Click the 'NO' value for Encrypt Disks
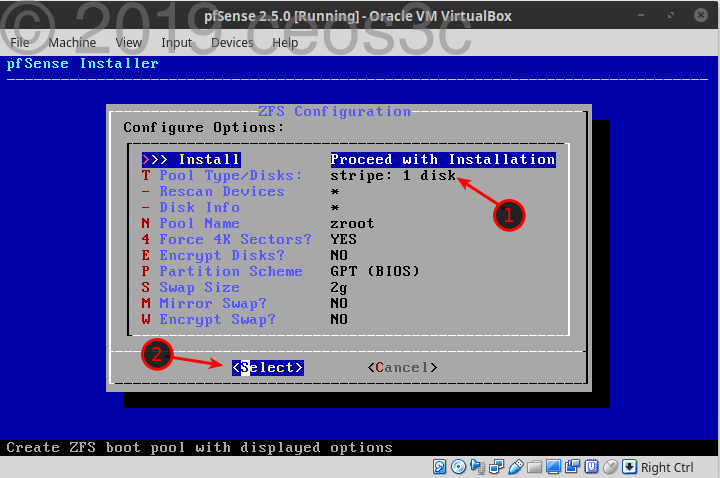 click(339, 255)
